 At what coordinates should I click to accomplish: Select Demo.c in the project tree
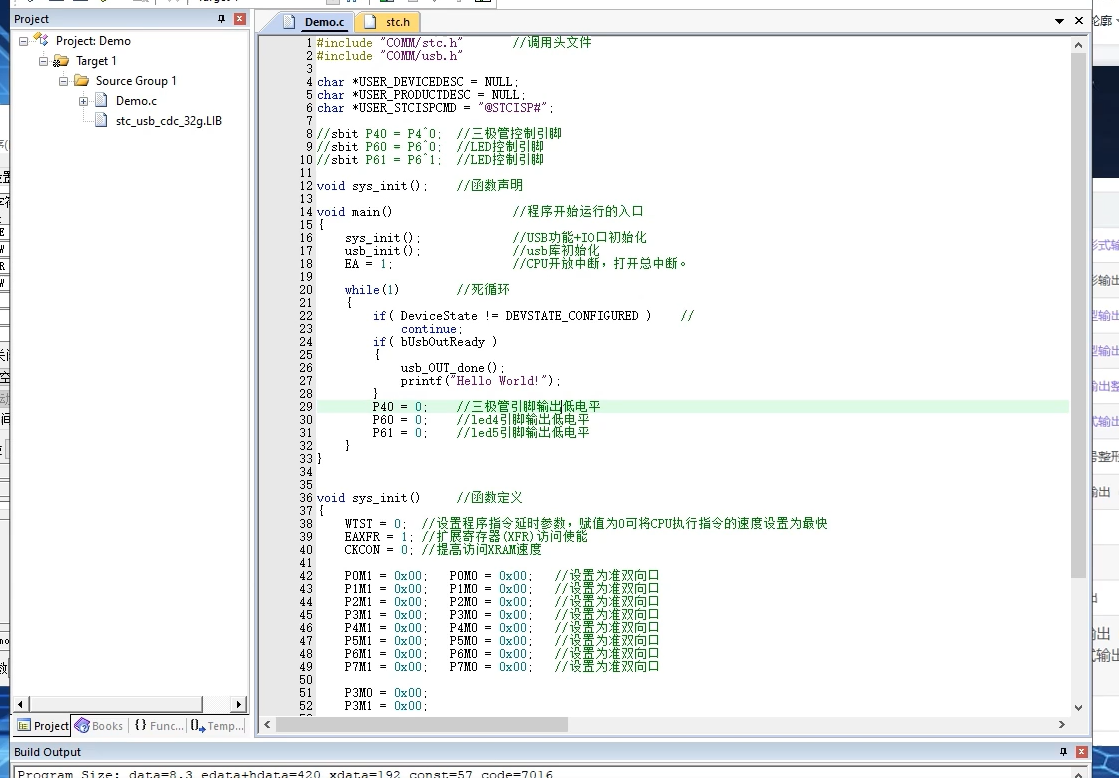click(x=136, y=101)
